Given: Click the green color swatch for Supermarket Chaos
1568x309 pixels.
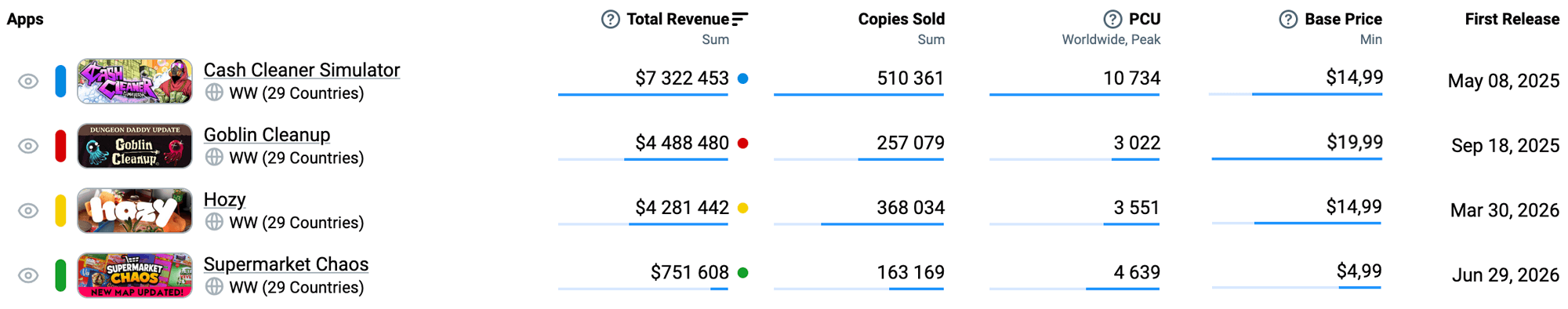Looking at the screenshot, I should click(60, 275).
